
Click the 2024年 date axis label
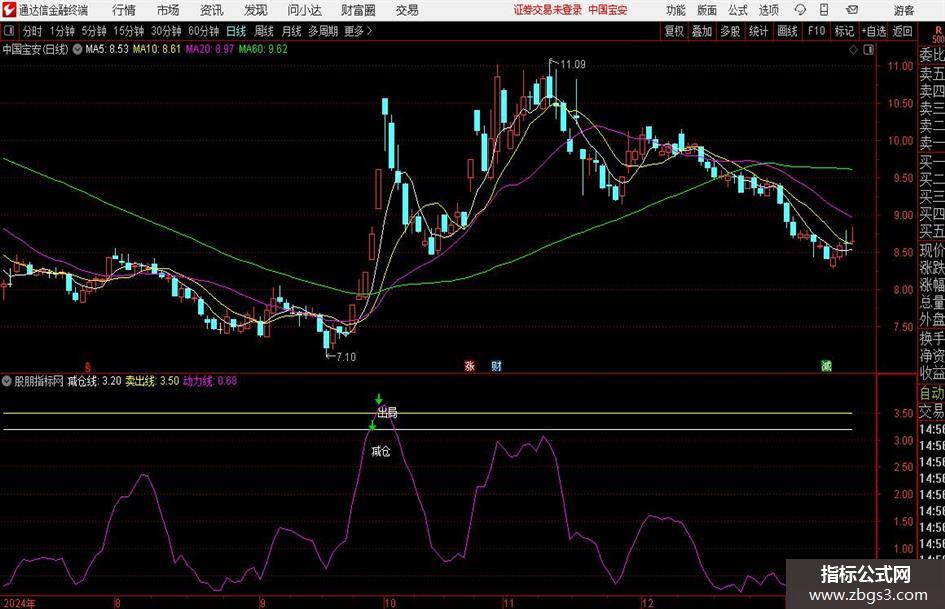tap(19, 603)
